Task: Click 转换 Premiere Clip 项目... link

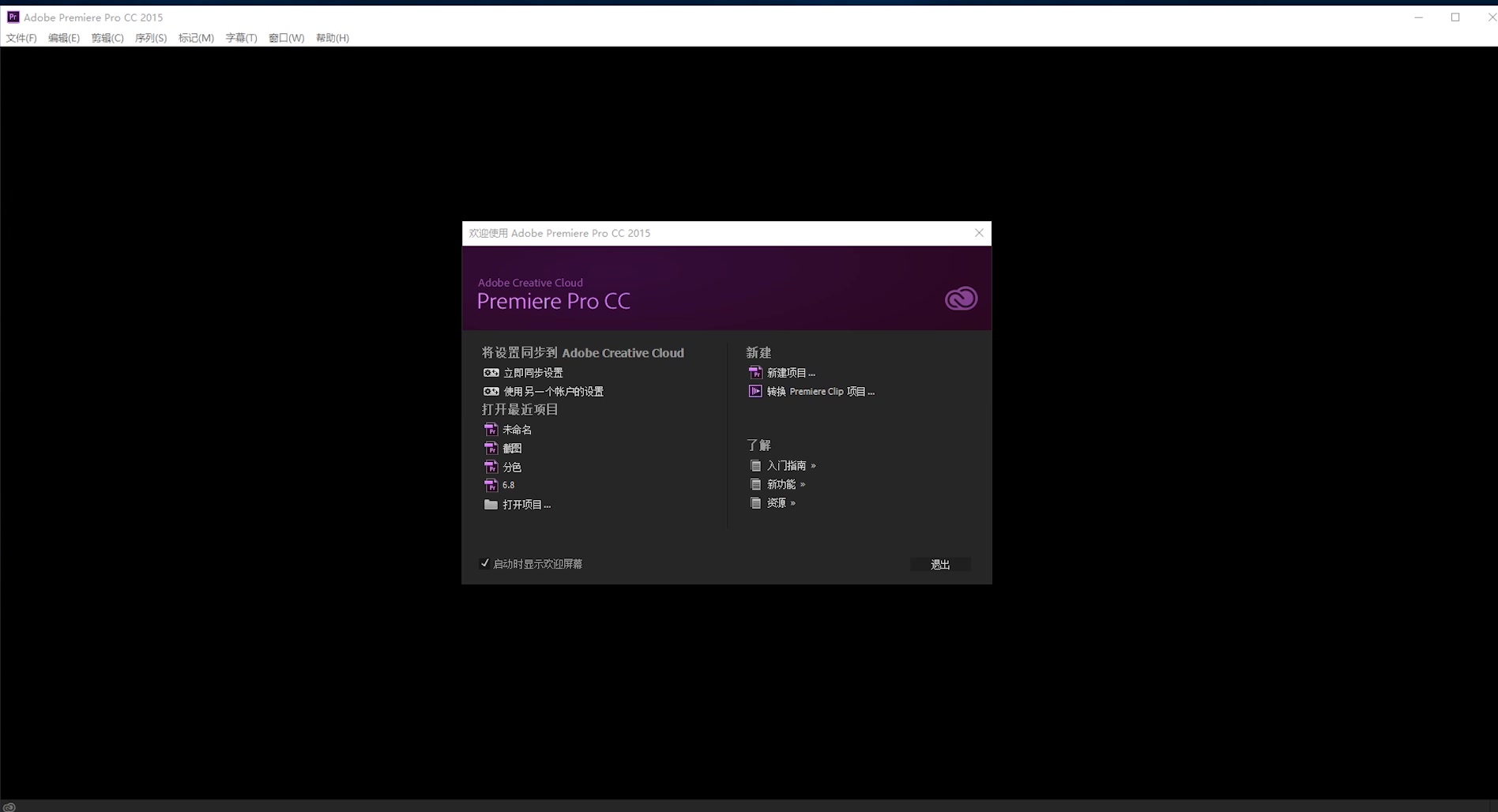Action: (x=821, y=392)
